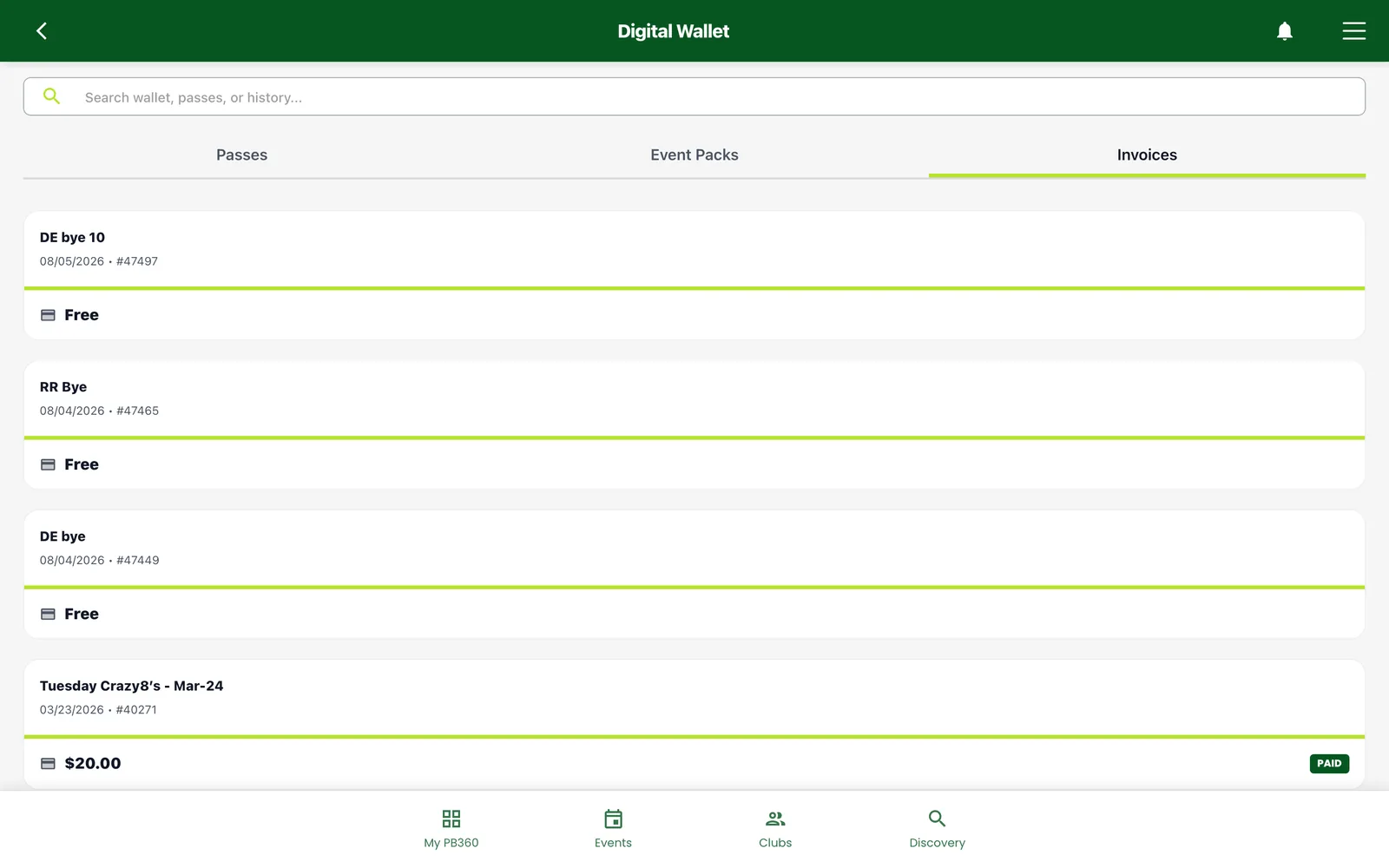Screen dimensions: 1389x868
Task: Open My PB360 dashboard icon
Action: (451, 819)
